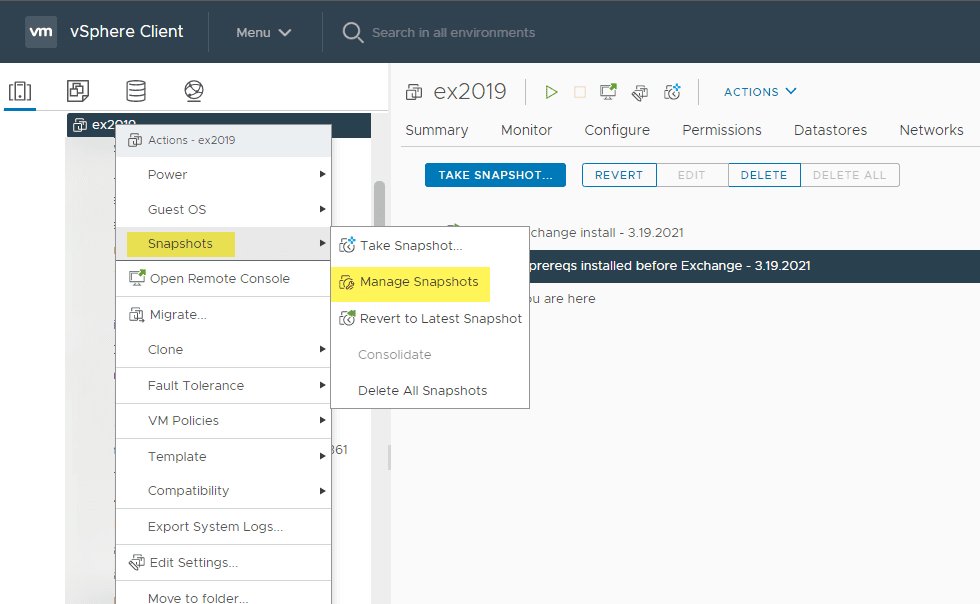
Task: Switch to the Summary tab
Action: pyautogui.click(x=436, y=130)
